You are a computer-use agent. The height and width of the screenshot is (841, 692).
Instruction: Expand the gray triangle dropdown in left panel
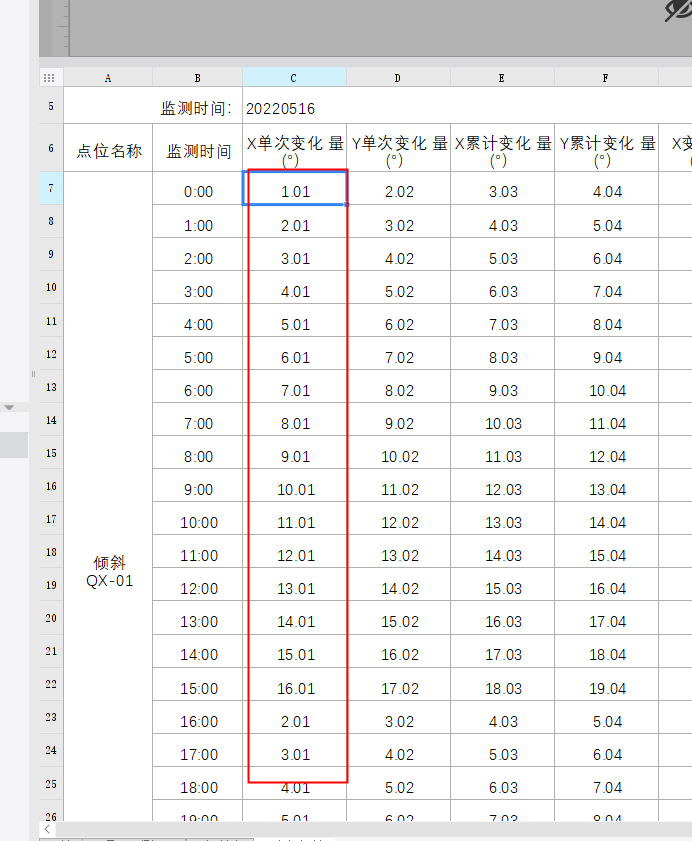[10, 408]
